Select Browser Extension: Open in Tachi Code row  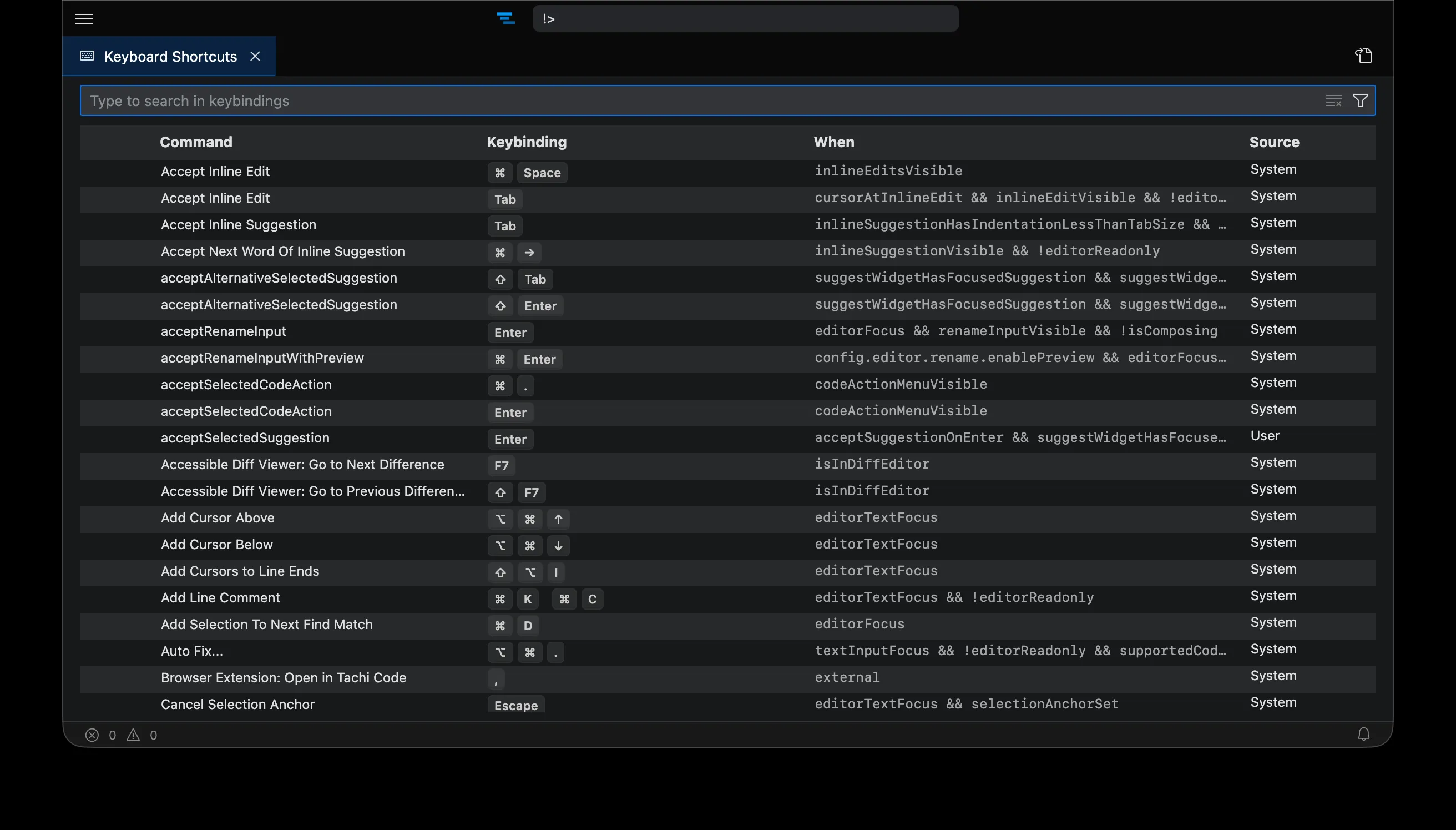click(283, 677)
